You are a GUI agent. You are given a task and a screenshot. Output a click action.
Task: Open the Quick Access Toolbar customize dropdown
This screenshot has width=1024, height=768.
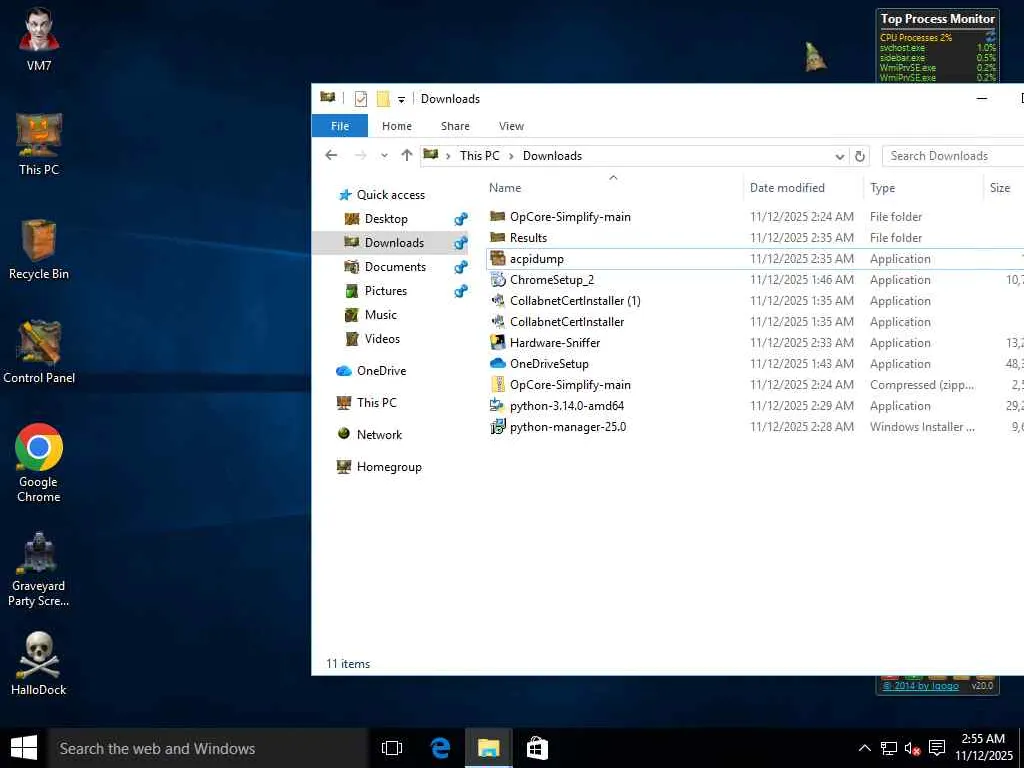pyautogui.click(x=401, y=99)
